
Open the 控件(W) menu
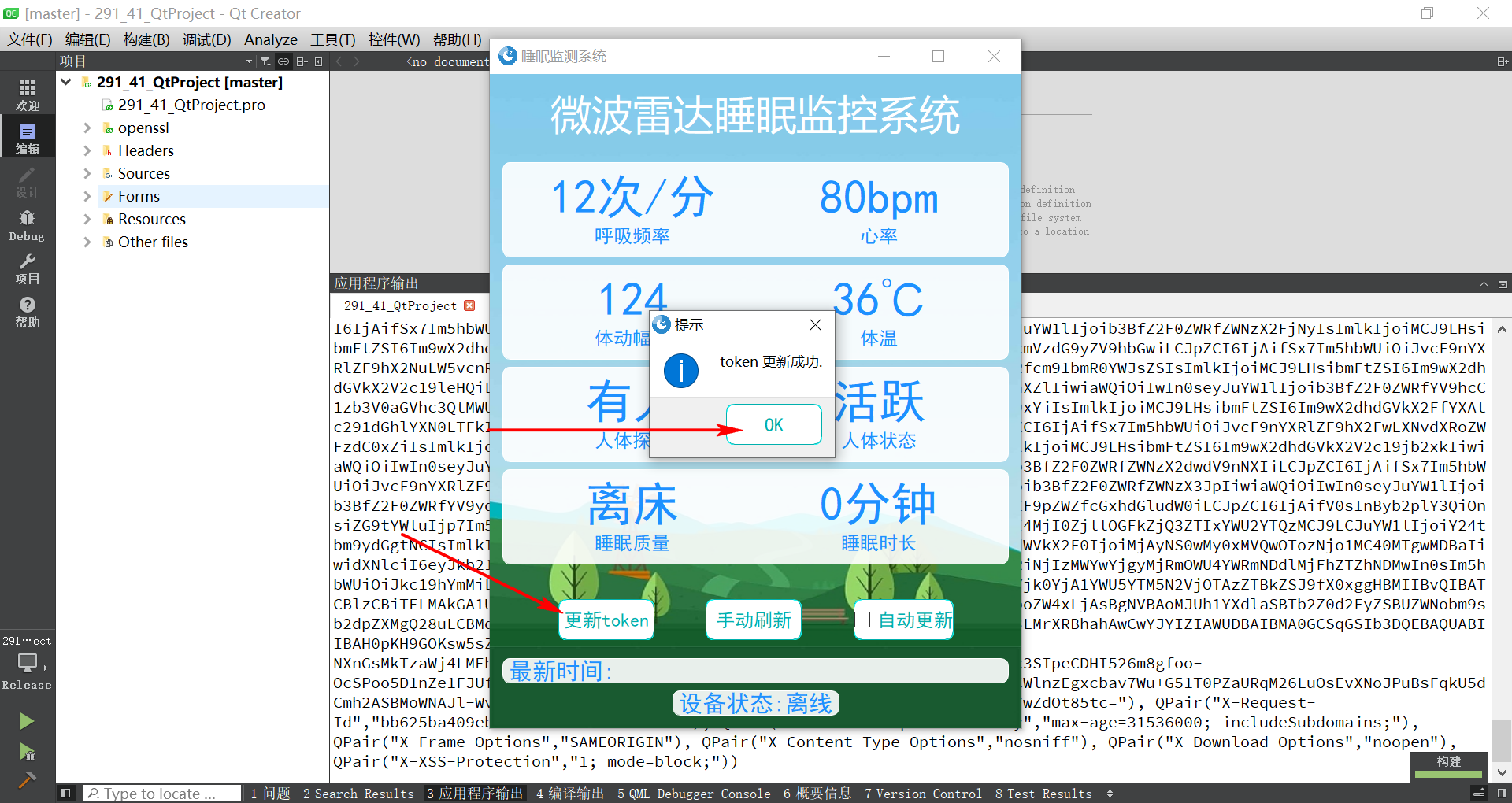tap(394, 39)
